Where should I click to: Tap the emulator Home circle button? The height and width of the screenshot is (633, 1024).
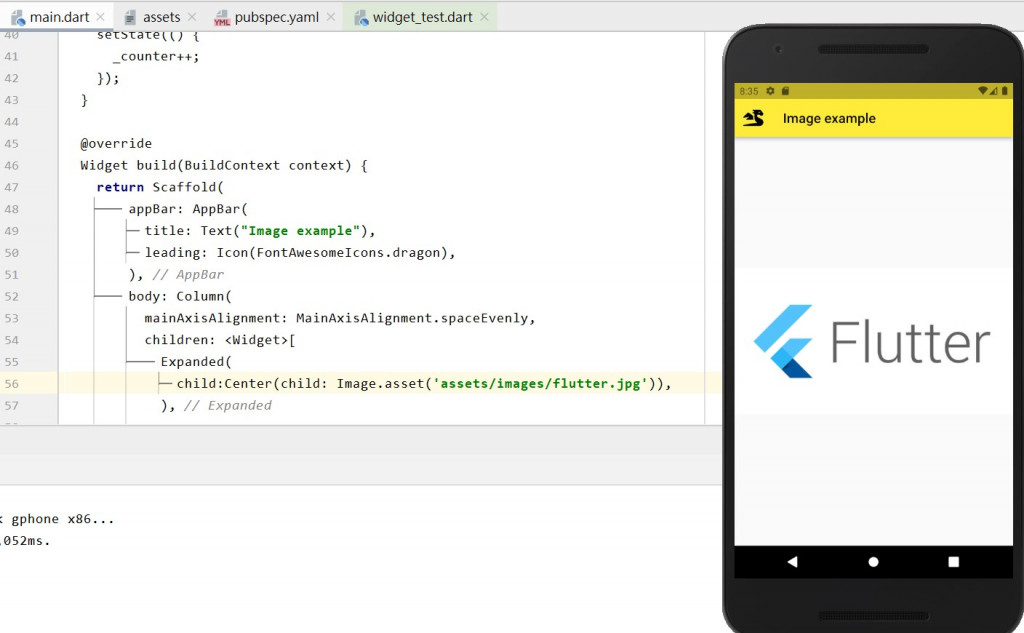pos(873,562)
